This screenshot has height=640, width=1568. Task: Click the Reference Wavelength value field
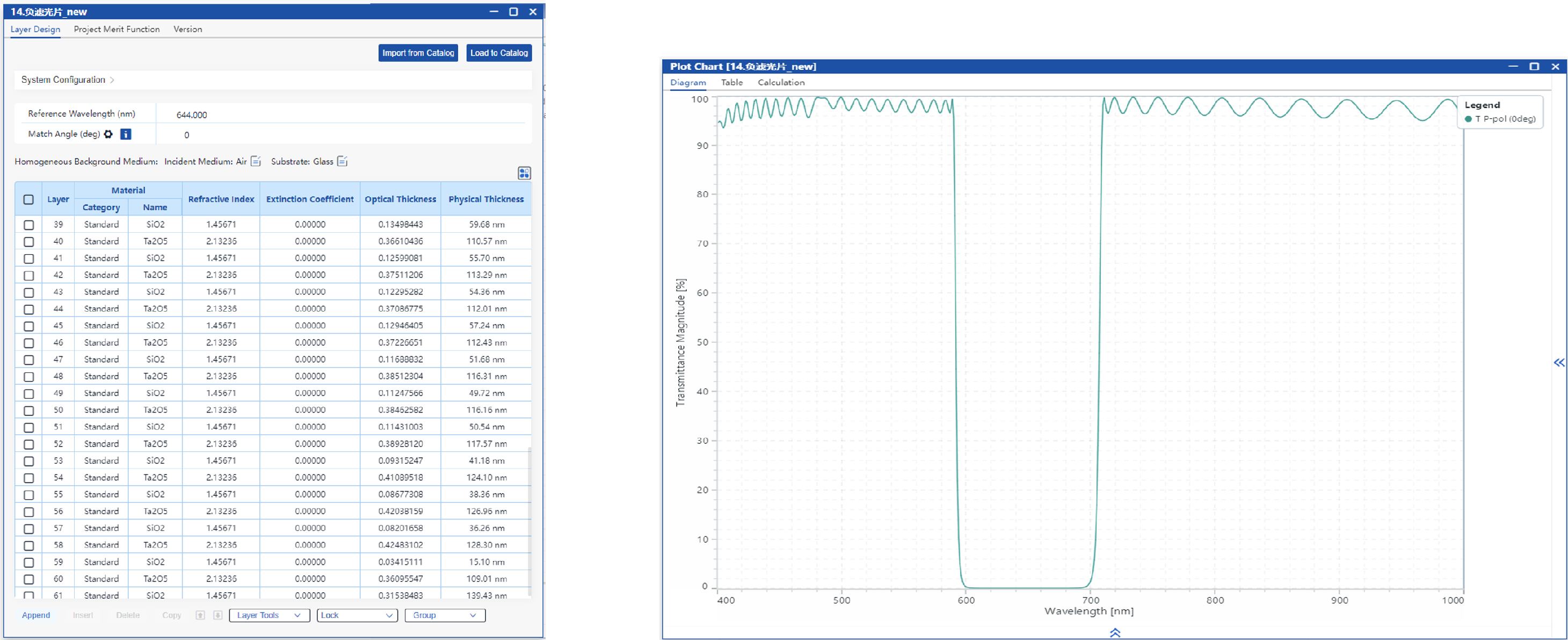pos(192,114)
